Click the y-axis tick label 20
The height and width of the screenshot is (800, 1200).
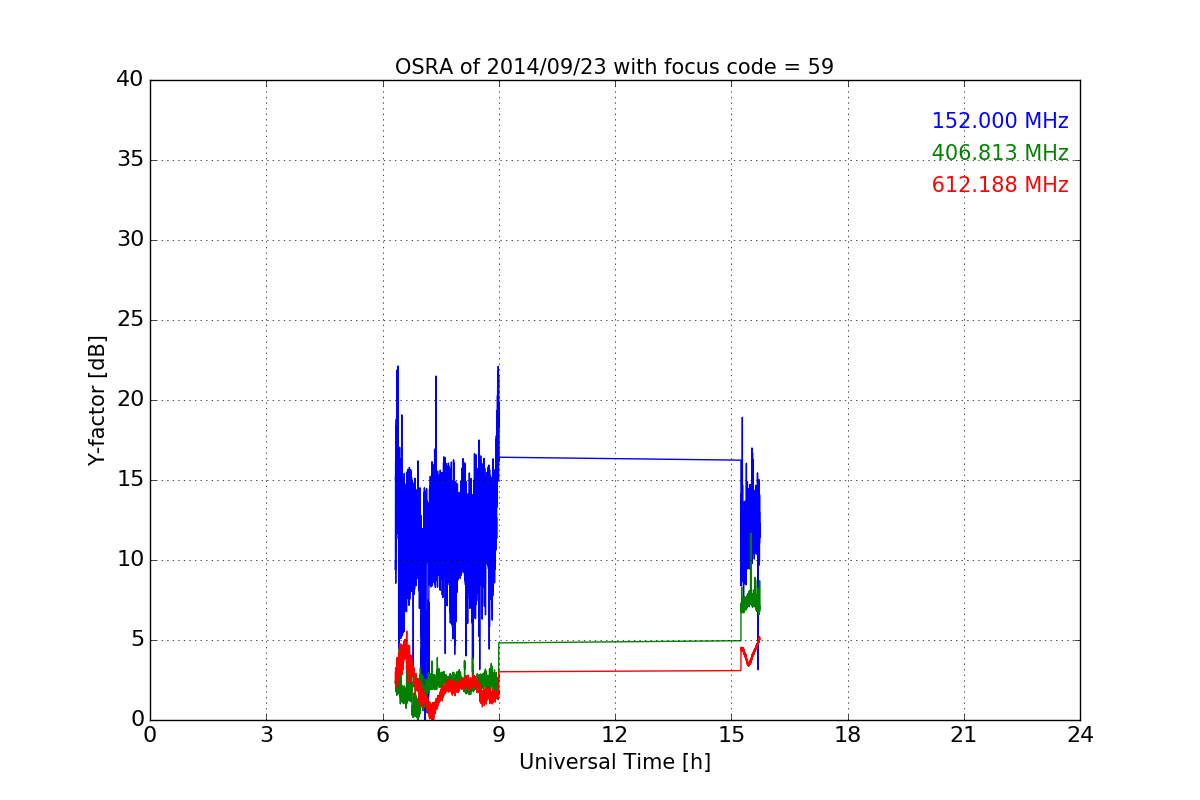[130, 400]
